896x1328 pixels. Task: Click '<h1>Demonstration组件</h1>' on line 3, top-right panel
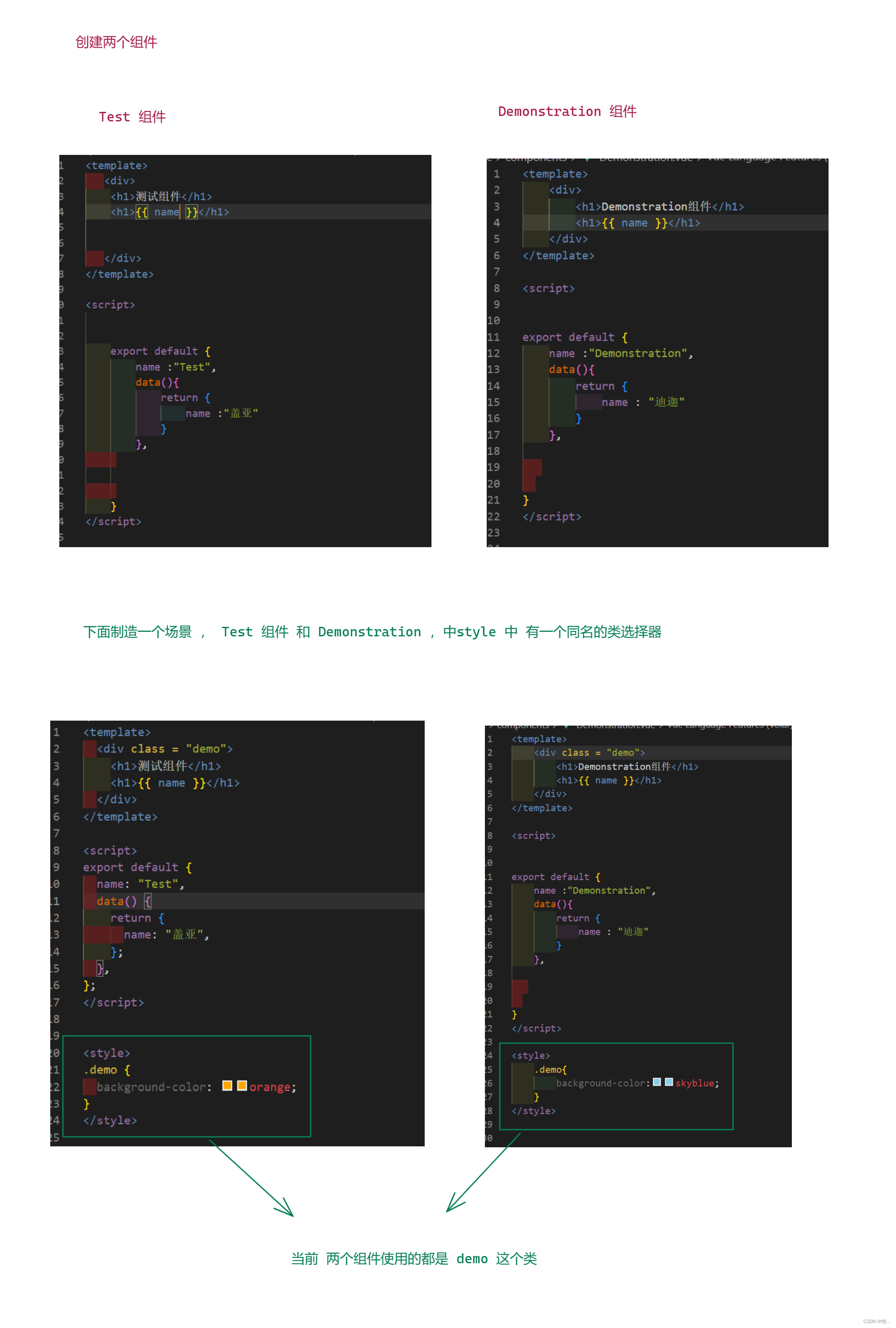coord(660,206)
